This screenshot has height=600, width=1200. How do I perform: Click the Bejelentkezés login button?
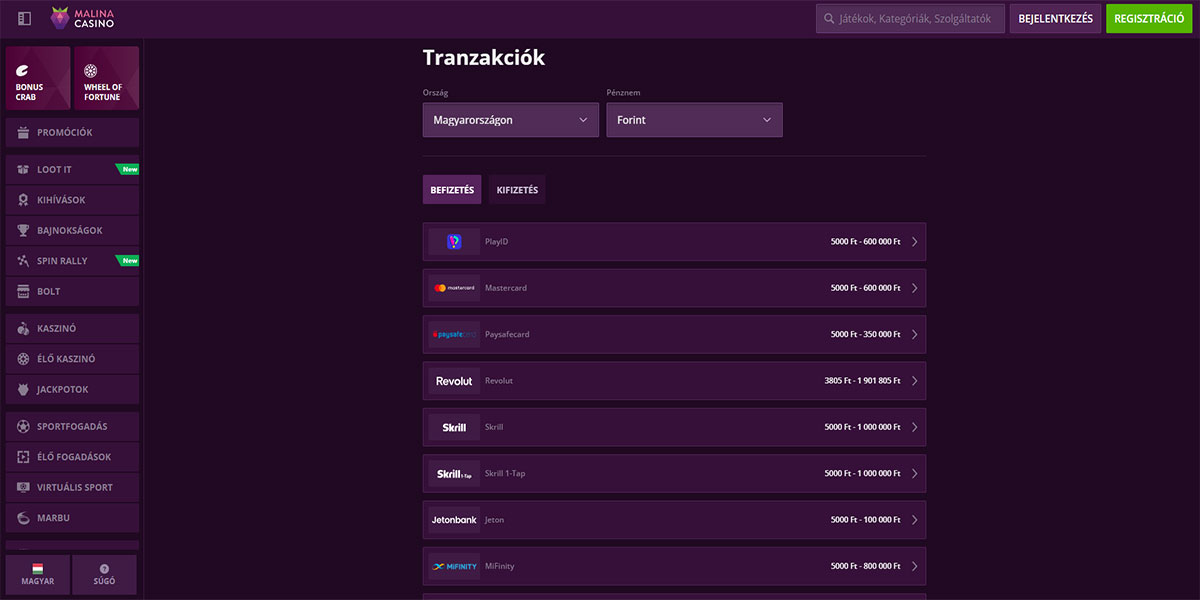tap(1055, 18)
